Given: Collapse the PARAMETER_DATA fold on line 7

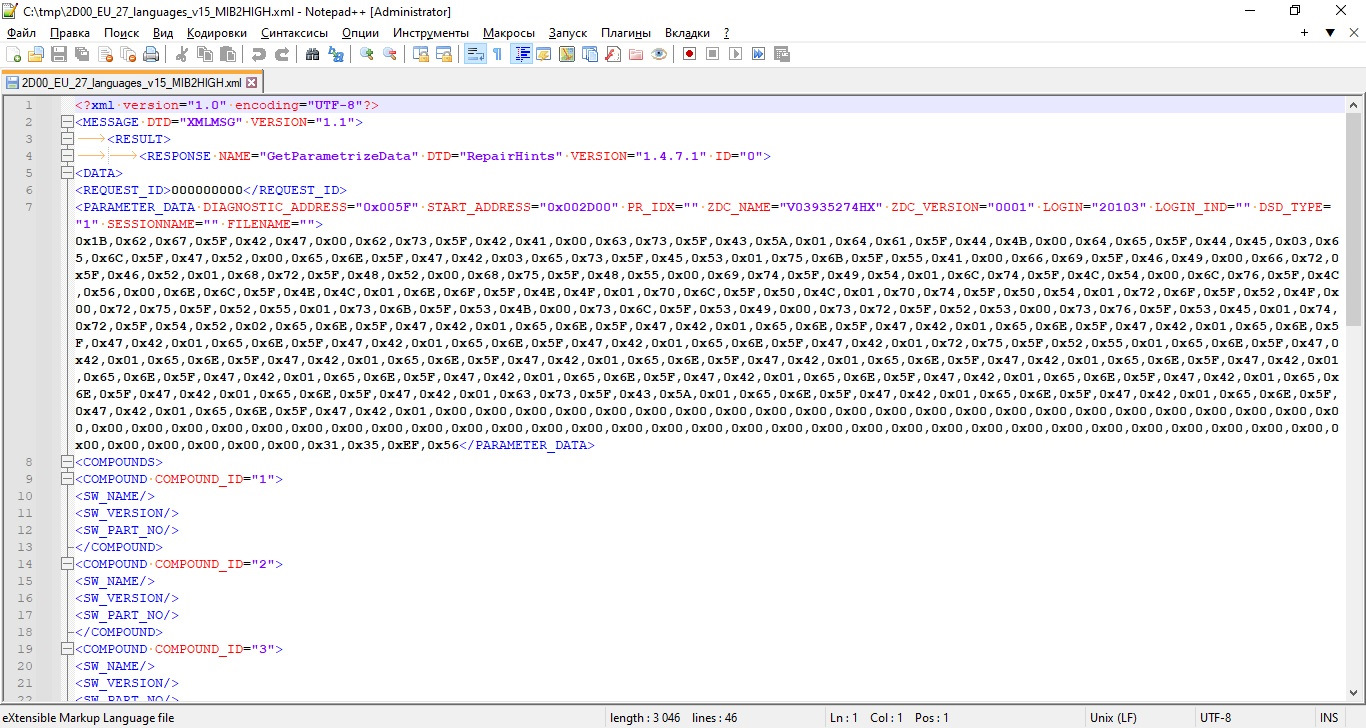Looking at the screenshot, I should [x=67, y=207].
